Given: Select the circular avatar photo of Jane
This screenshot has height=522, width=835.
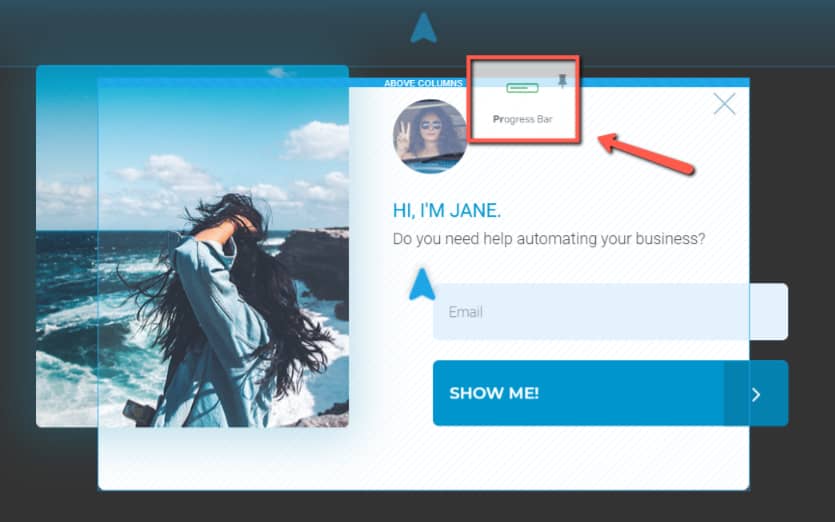Looking at the screenshot, I should point(430,136).
